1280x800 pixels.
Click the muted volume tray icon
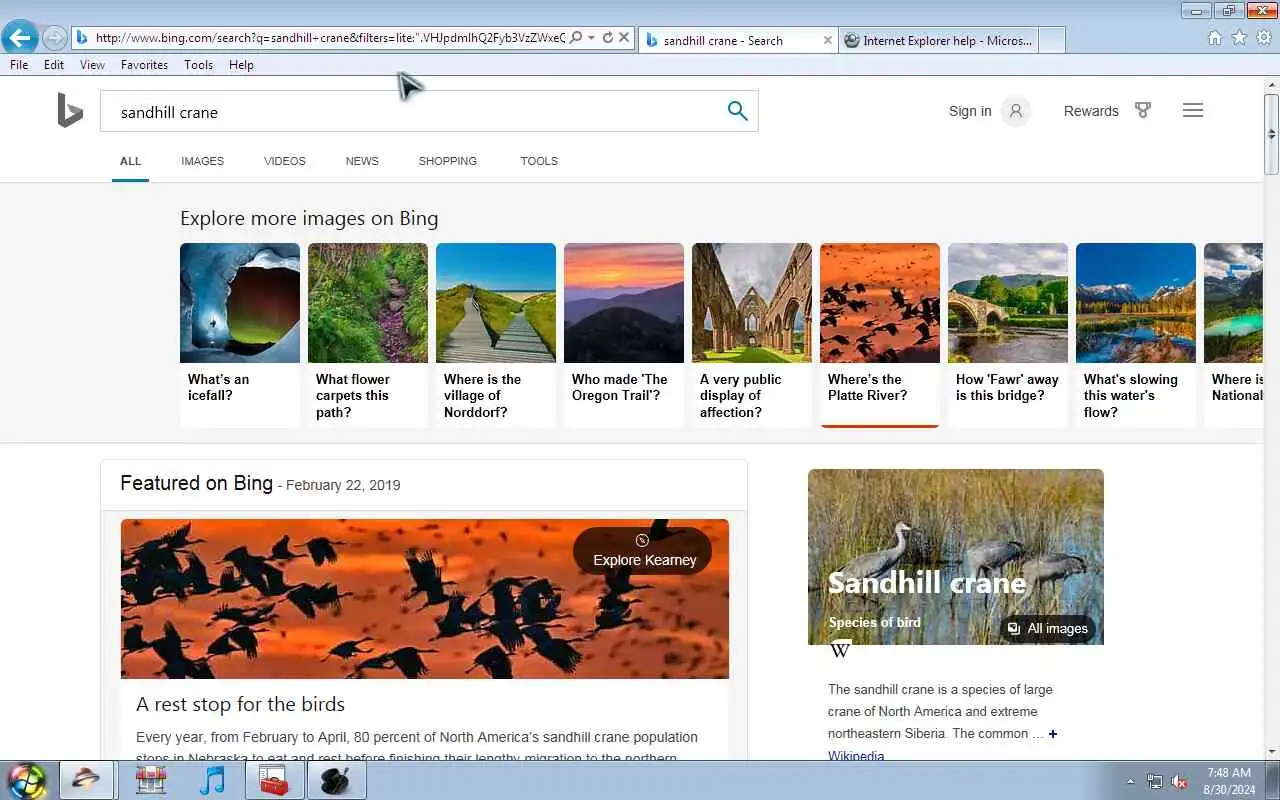(x=1179, y=781)
